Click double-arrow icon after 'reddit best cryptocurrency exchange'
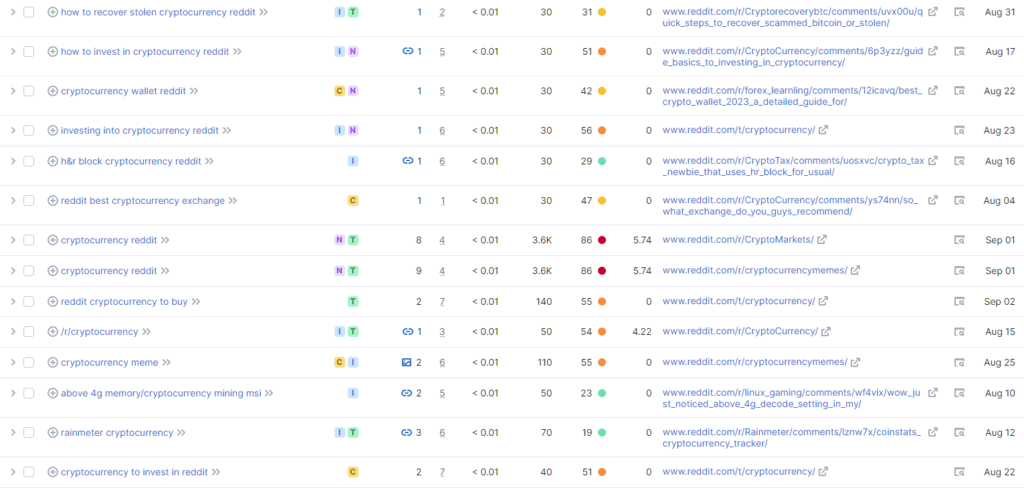Image resolution: width=1024 pixels, height=490 pixels. point(232,201)
